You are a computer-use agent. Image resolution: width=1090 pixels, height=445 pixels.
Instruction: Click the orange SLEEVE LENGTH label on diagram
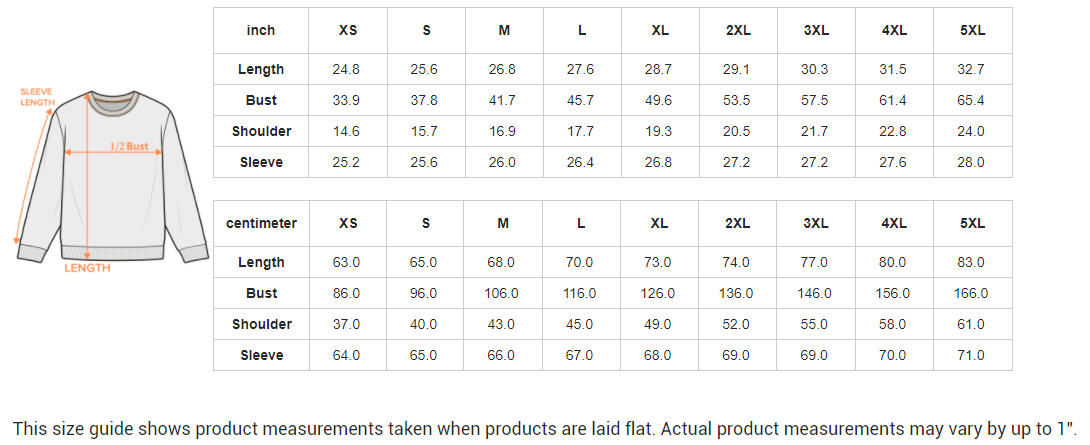click(37, 98)
